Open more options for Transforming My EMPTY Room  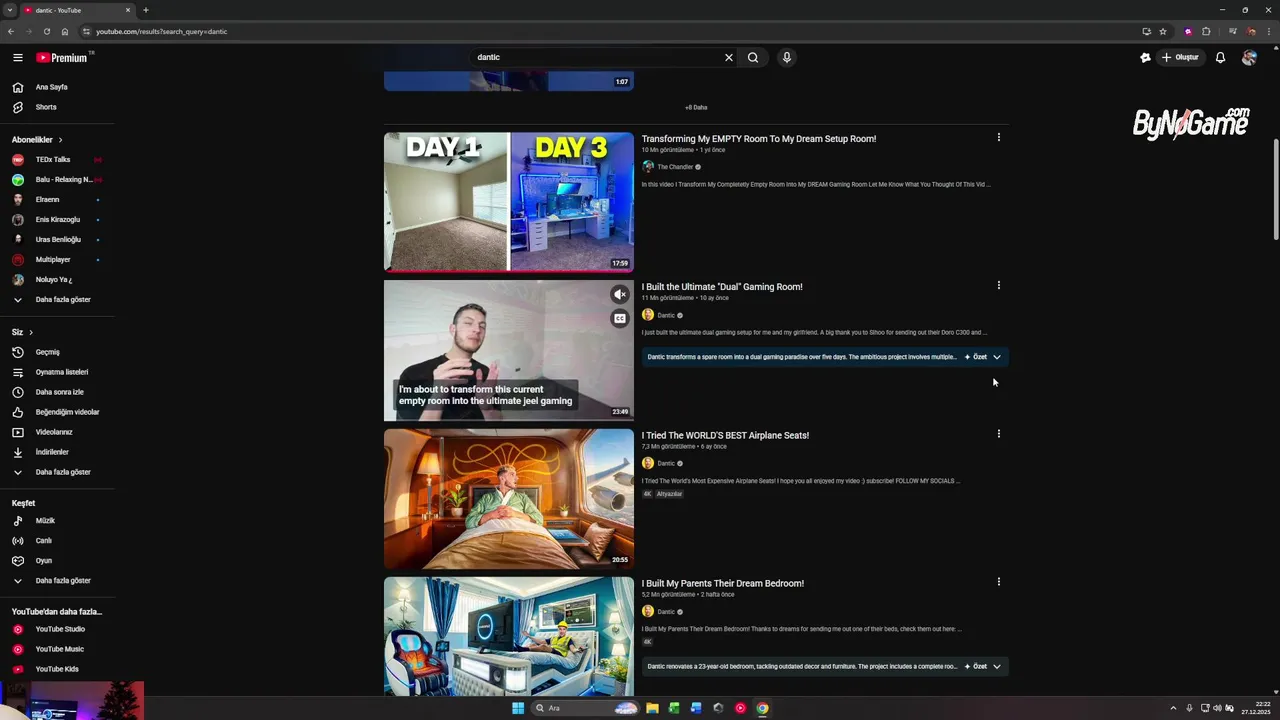pyautogui.click(x=998, y=138)
